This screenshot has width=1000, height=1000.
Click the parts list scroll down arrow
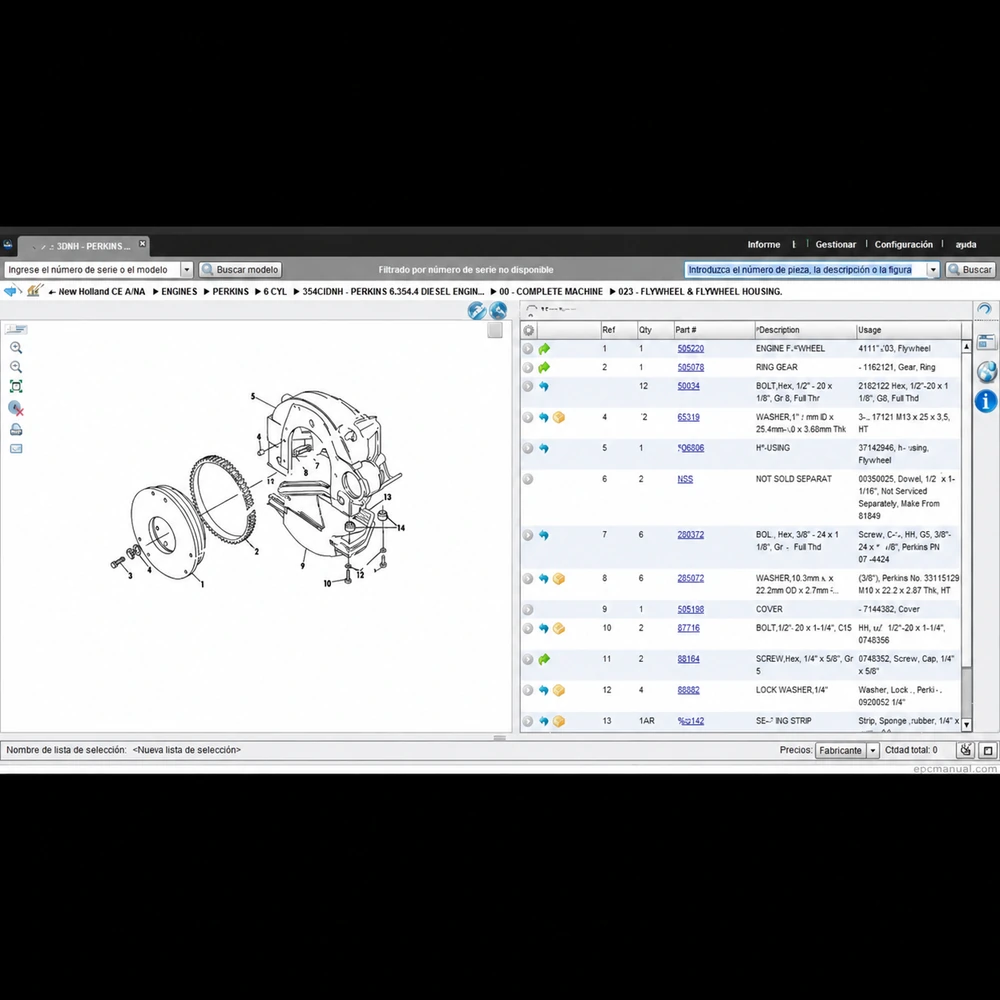966,724
